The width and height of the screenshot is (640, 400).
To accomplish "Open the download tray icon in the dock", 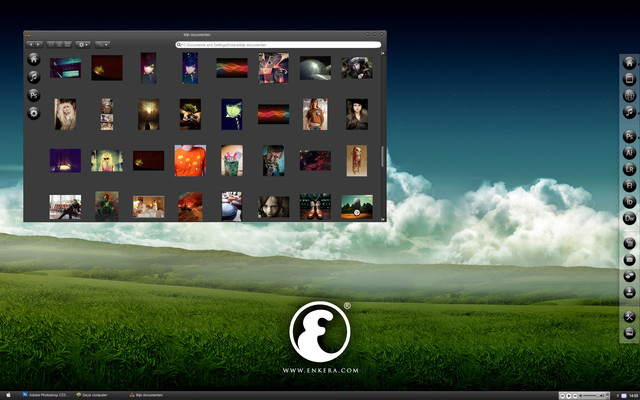I will (629, 292).
